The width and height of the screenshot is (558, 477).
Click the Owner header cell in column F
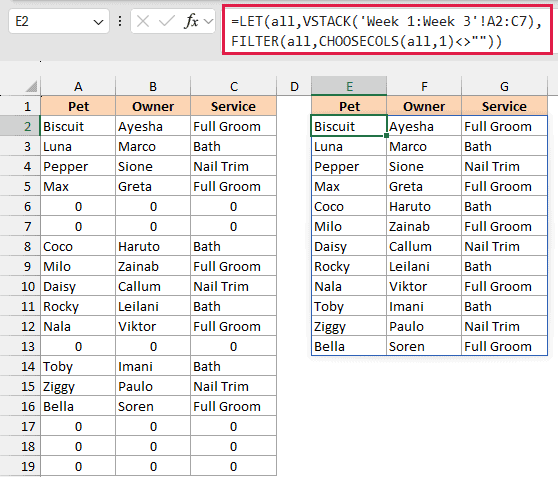(424, 106)
